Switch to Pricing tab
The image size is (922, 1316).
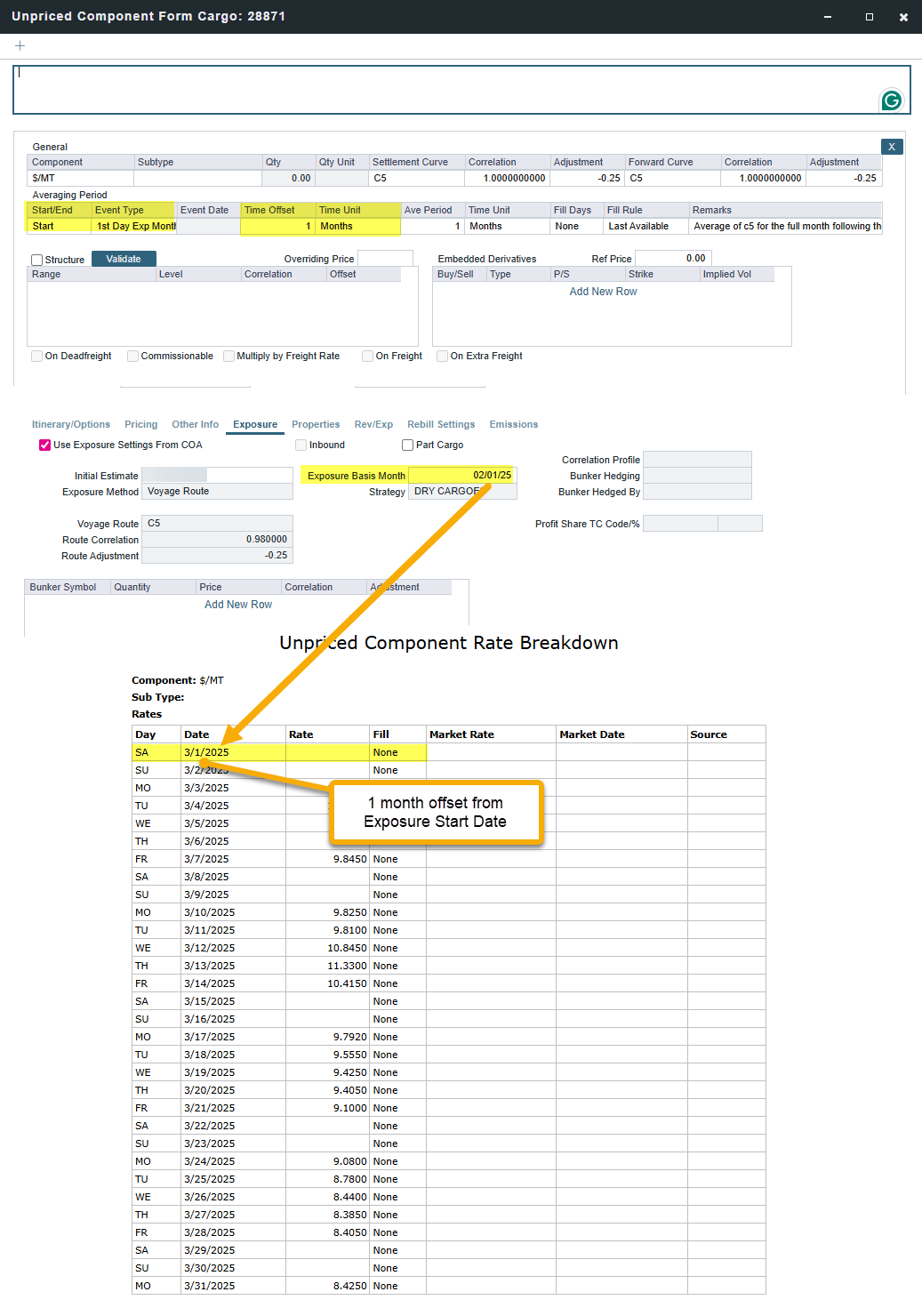140,424
